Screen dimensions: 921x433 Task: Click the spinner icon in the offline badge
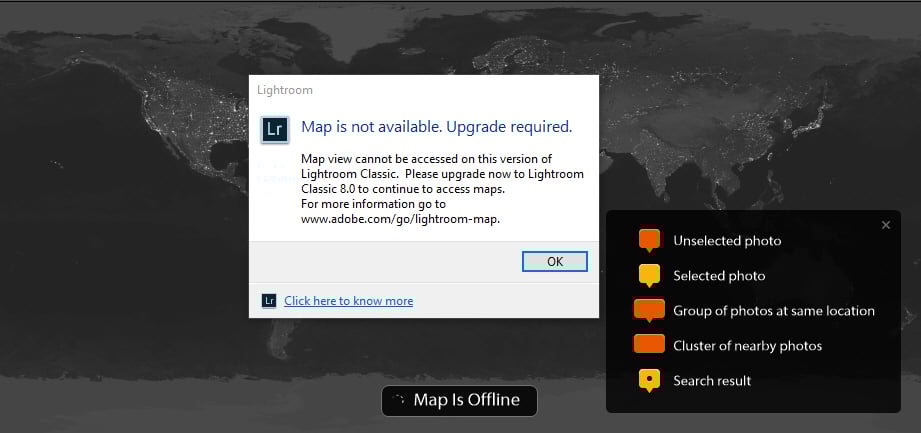[x=399, y=400]
